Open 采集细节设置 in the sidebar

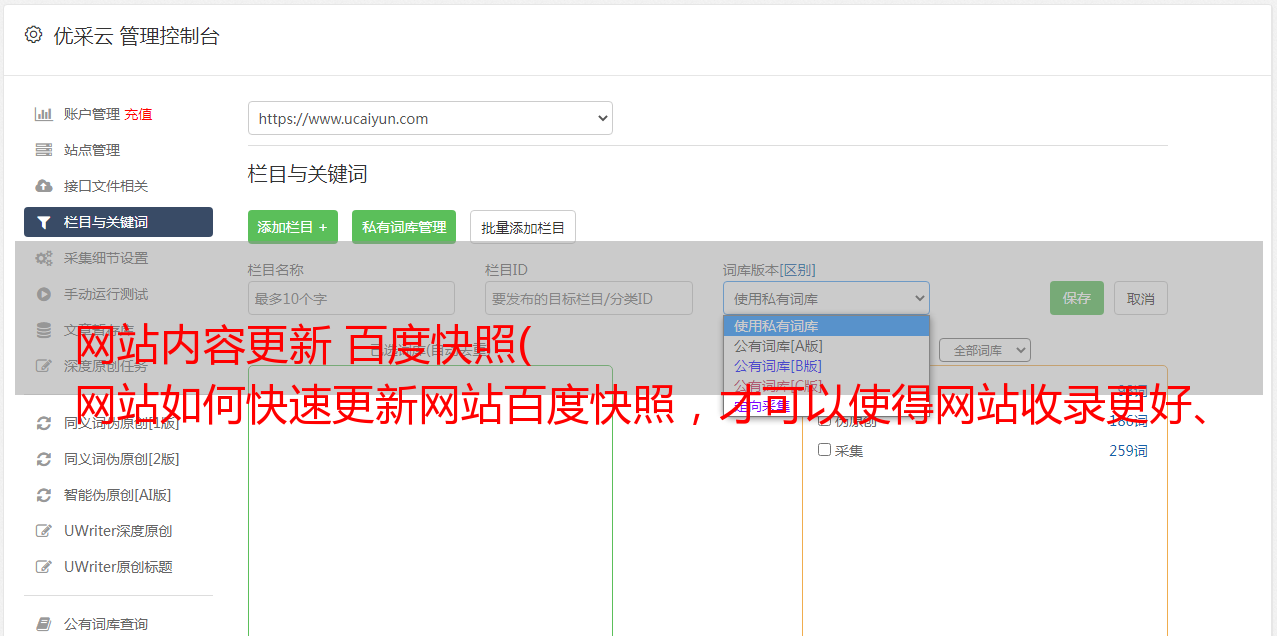tap(106, 258)
